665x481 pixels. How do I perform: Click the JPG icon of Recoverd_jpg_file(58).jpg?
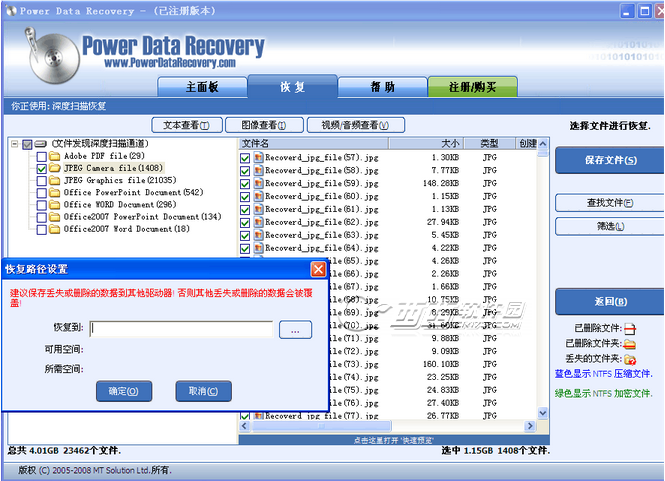click(x=258, y=170)
